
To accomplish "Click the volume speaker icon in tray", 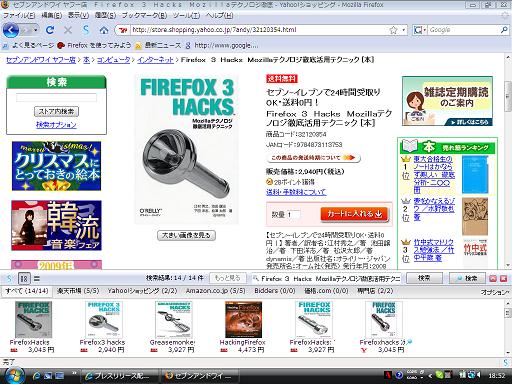I will [478, 375].
